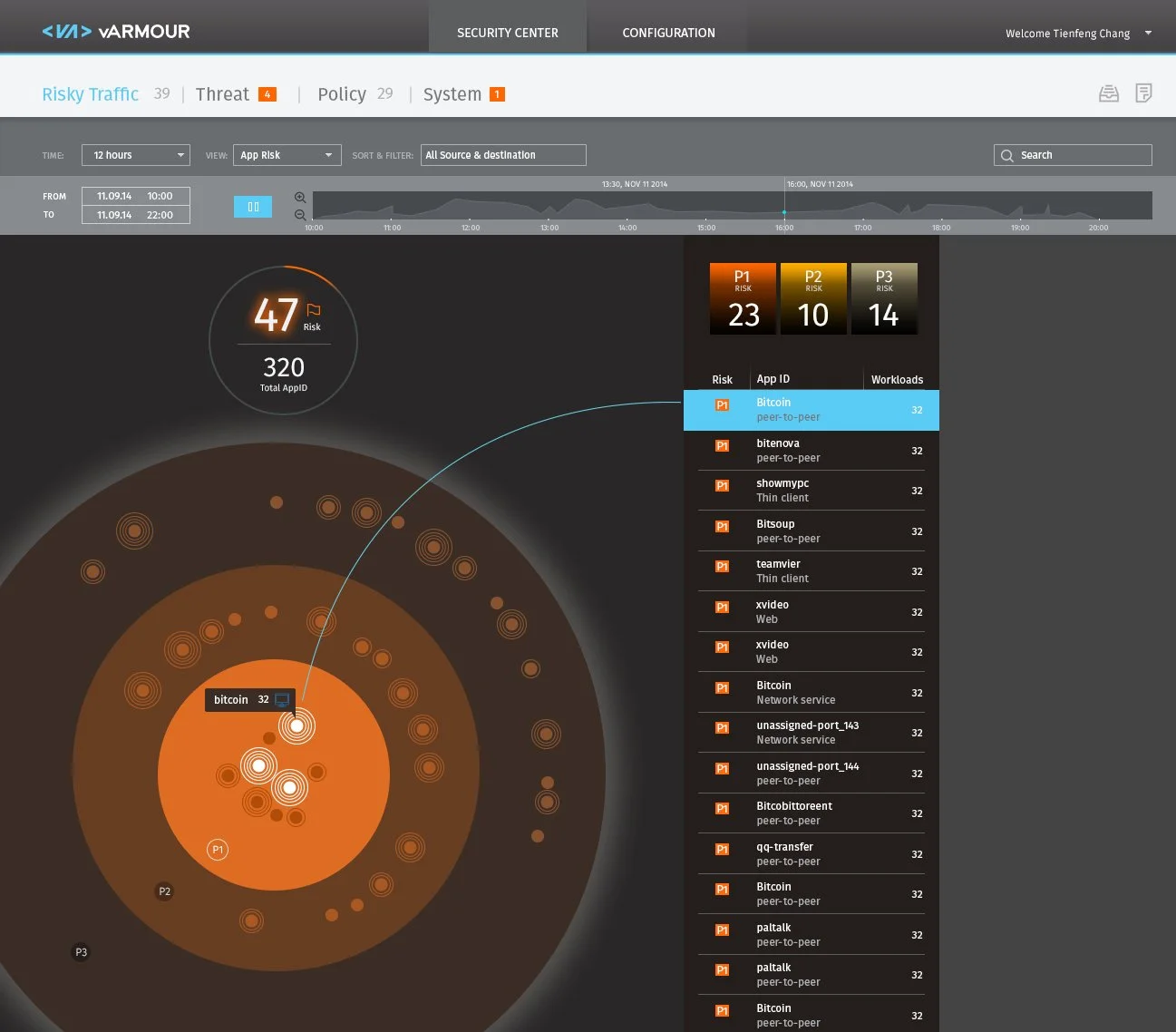Viewport: 1176px width, 1032px height.
Task: Select the P1 Risk 23 tile
Action: click(743, 298)
